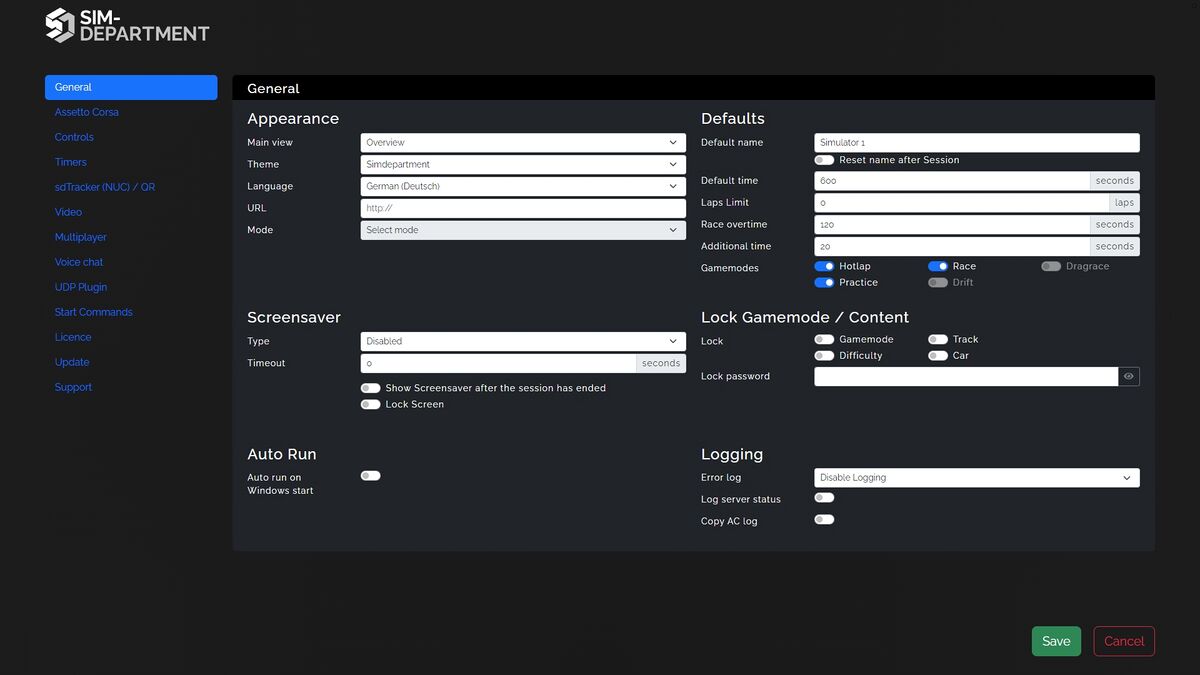The width and height of the screenshot is (1200, 675).
Task: Toggle Log server status
Action: click(824, 498)
